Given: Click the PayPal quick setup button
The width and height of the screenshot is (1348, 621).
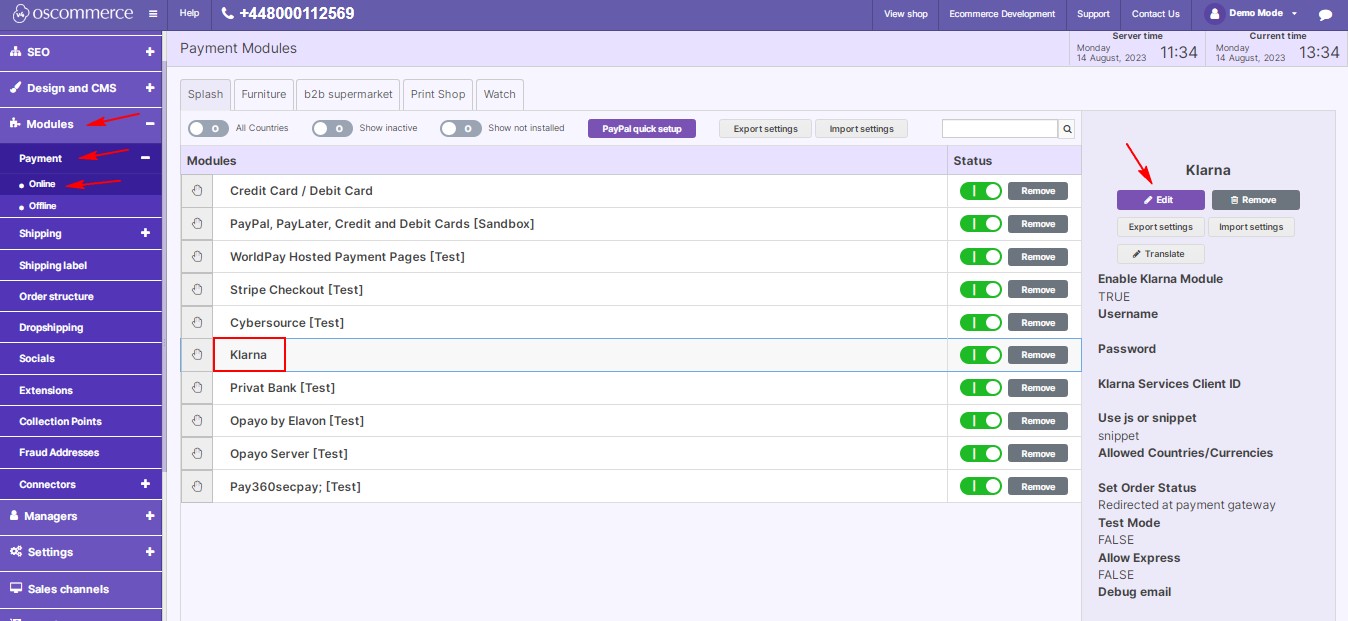Looking at the screenshot, I should tap(642, 129).
